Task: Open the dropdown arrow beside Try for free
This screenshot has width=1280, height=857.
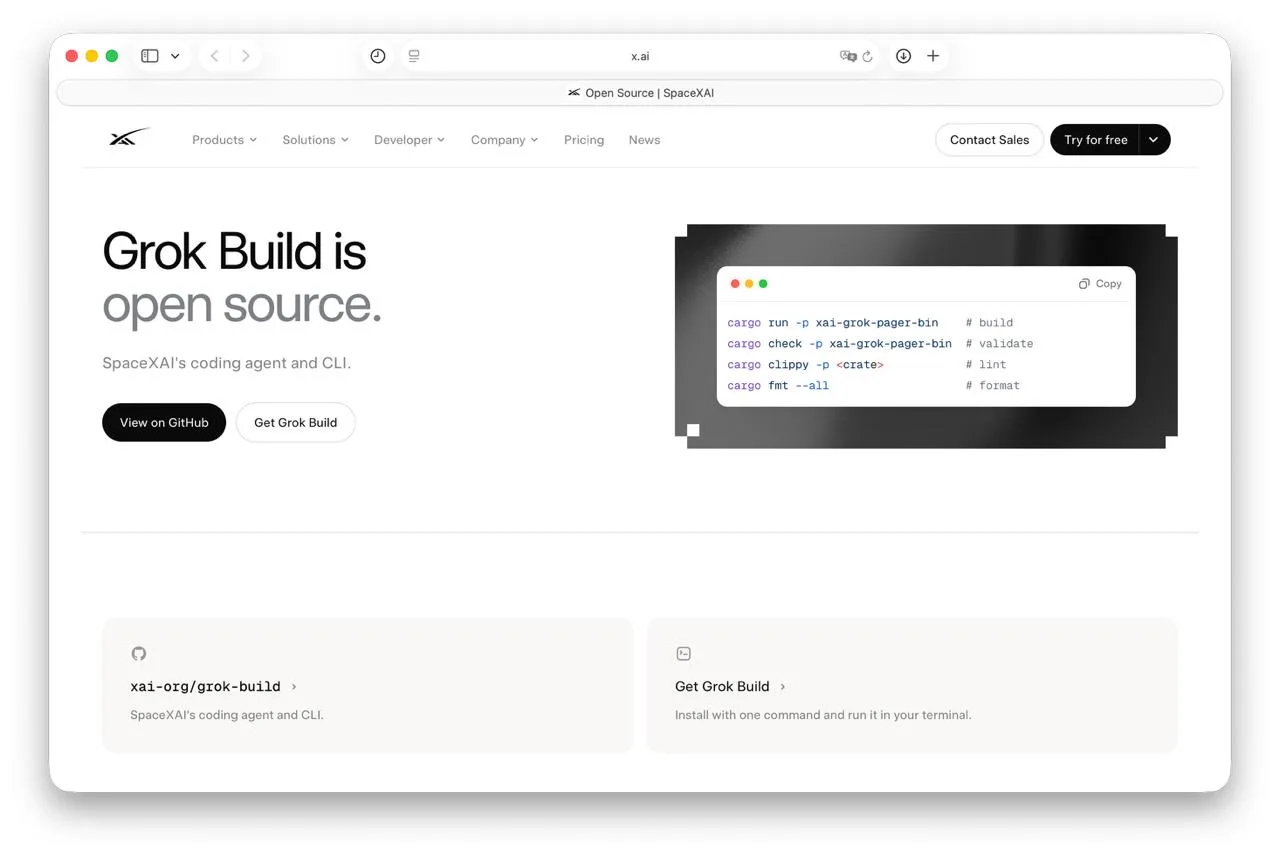Action: point(1154,140)
